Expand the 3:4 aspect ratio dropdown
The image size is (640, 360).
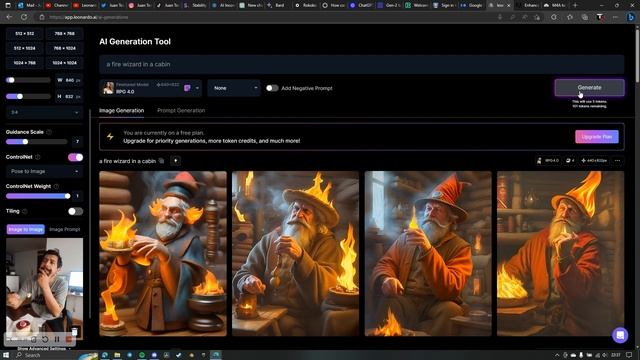pyautogui.click(x=44, y=112)
